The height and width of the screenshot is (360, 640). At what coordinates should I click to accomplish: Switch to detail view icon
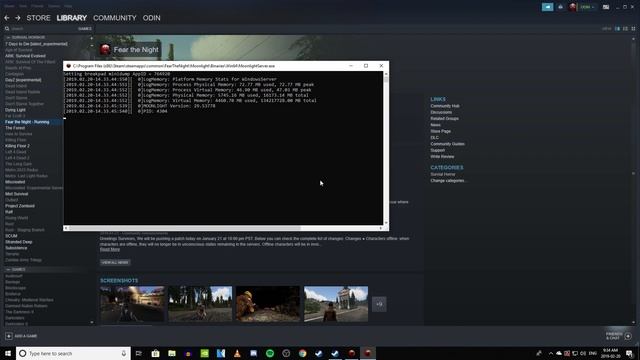618,29
